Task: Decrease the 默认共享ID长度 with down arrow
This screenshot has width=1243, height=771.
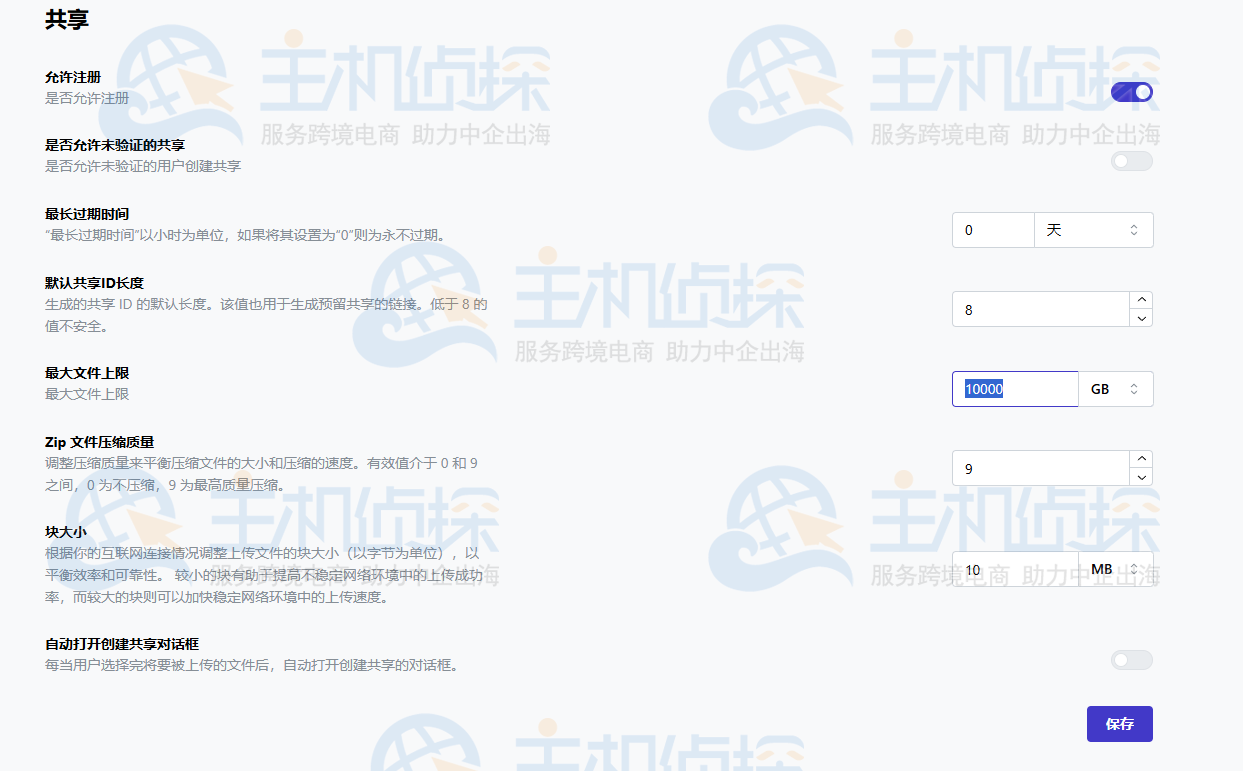Action: pos(1142,318)
